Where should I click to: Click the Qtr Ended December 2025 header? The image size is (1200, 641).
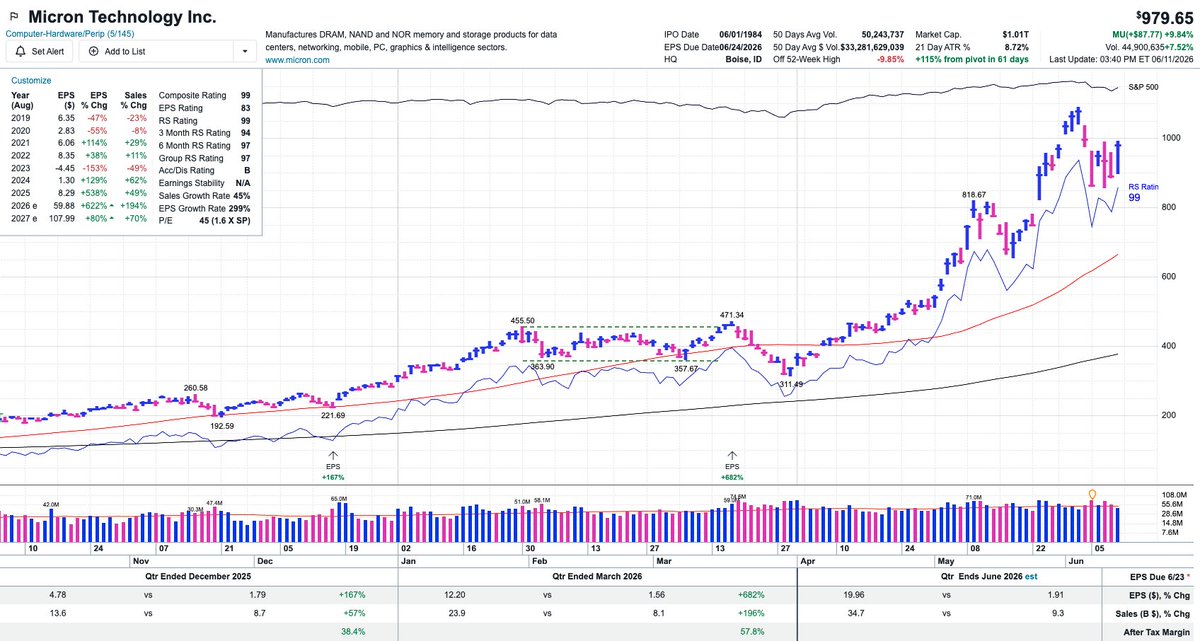pos(199,576)
